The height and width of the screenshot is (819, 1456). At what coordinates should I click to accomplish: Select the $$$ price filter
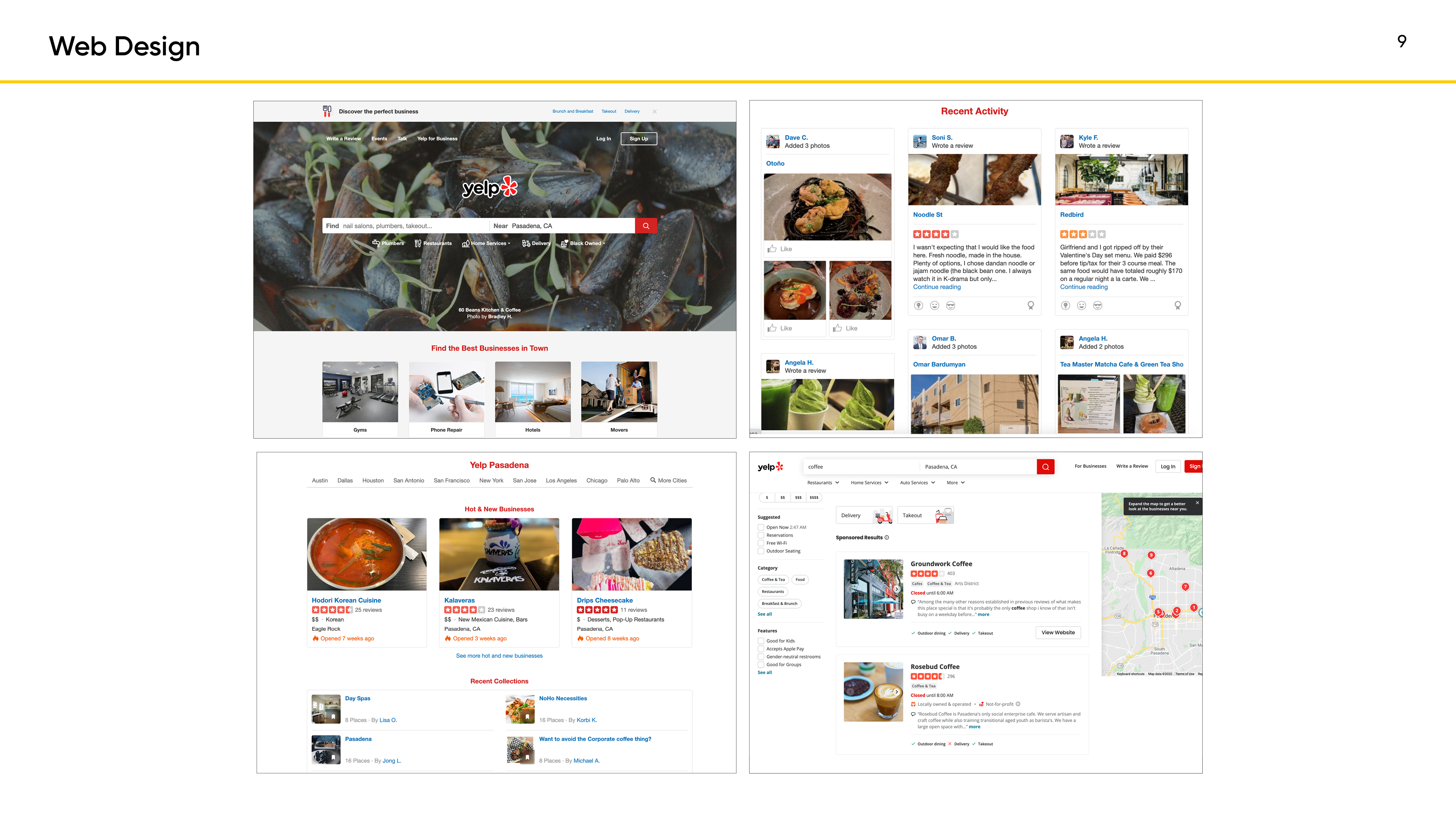pyautogui.click(x=798, y=497)
